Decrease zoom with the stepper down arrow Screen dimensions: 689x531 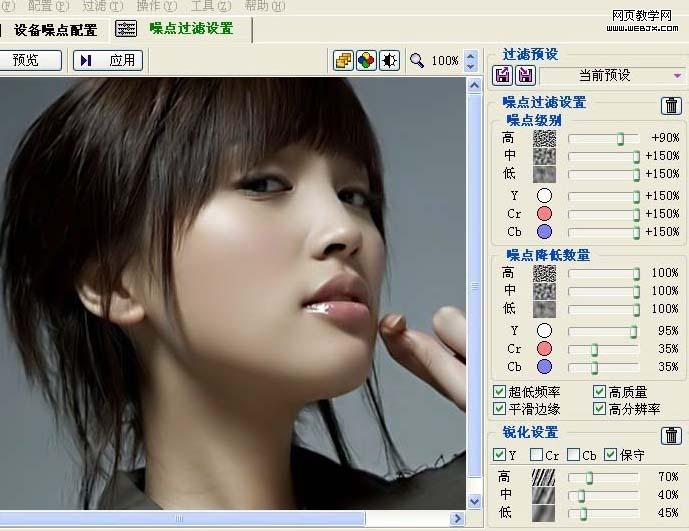coord(471,66)
